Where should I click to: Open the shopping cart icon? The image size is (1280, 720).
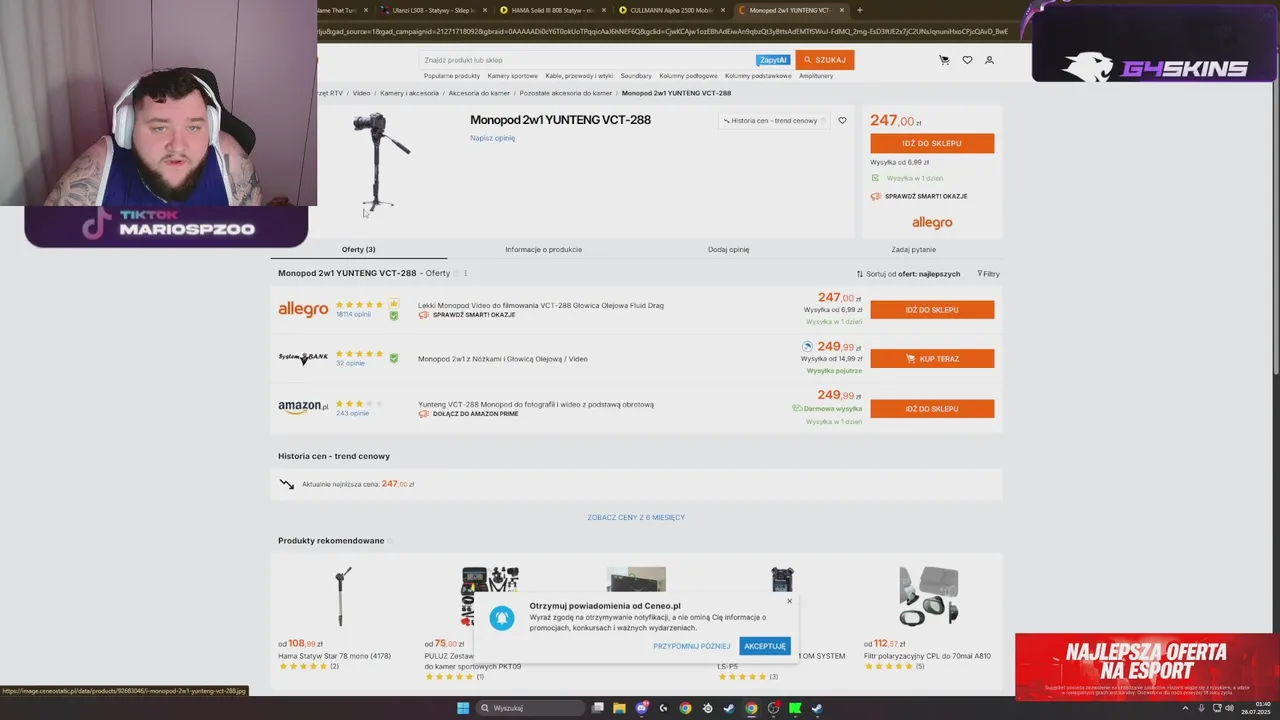944,60
